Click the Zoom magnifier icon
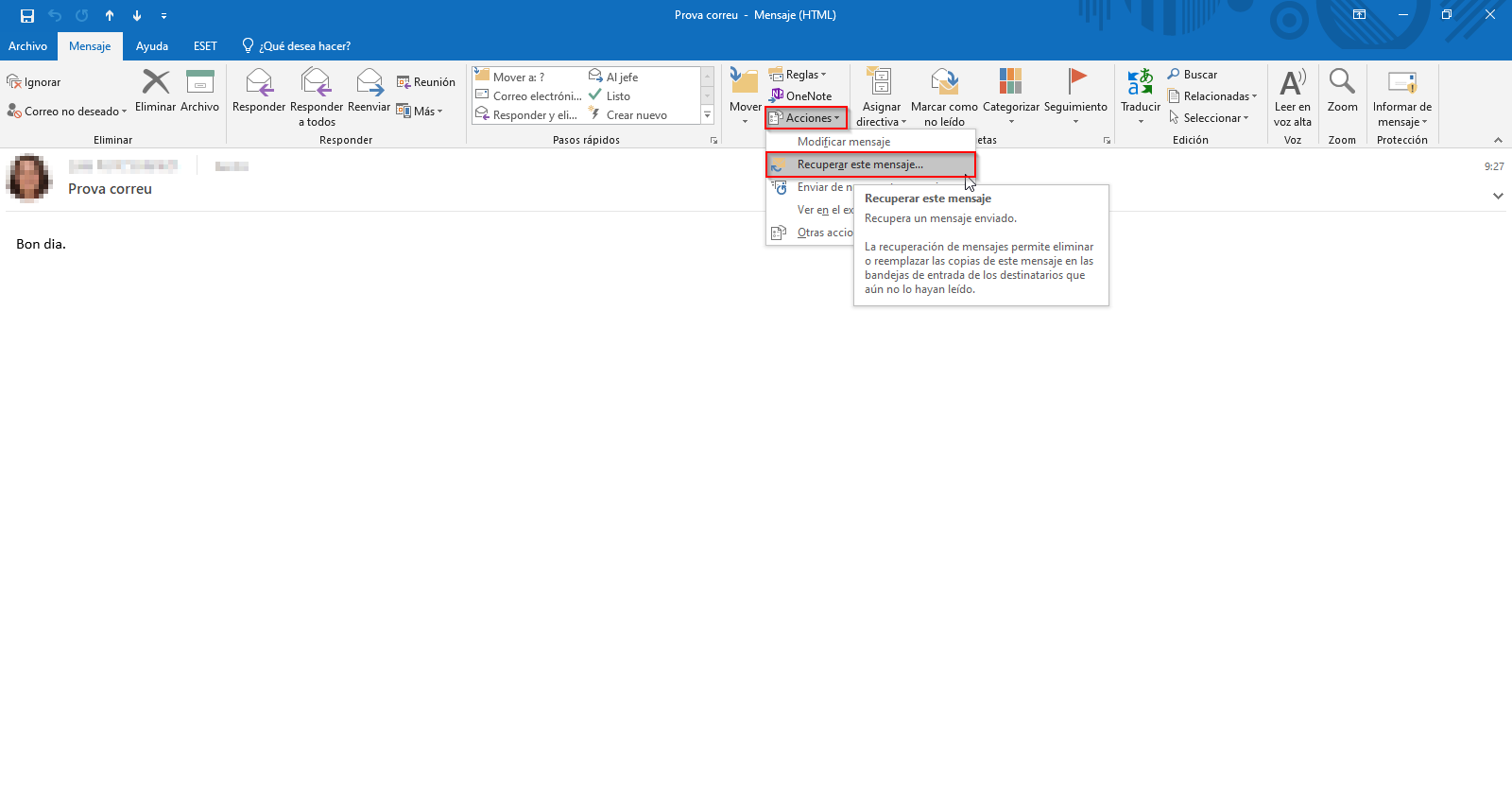The image size is (1512, 811). (x=1342, y=83)
